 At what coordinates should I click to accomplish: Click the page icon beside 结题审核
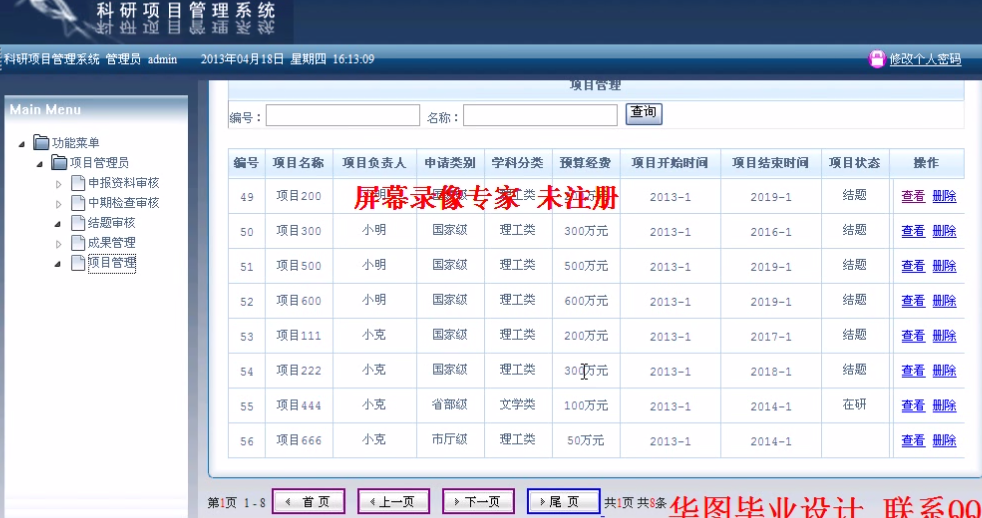[78, 223]
